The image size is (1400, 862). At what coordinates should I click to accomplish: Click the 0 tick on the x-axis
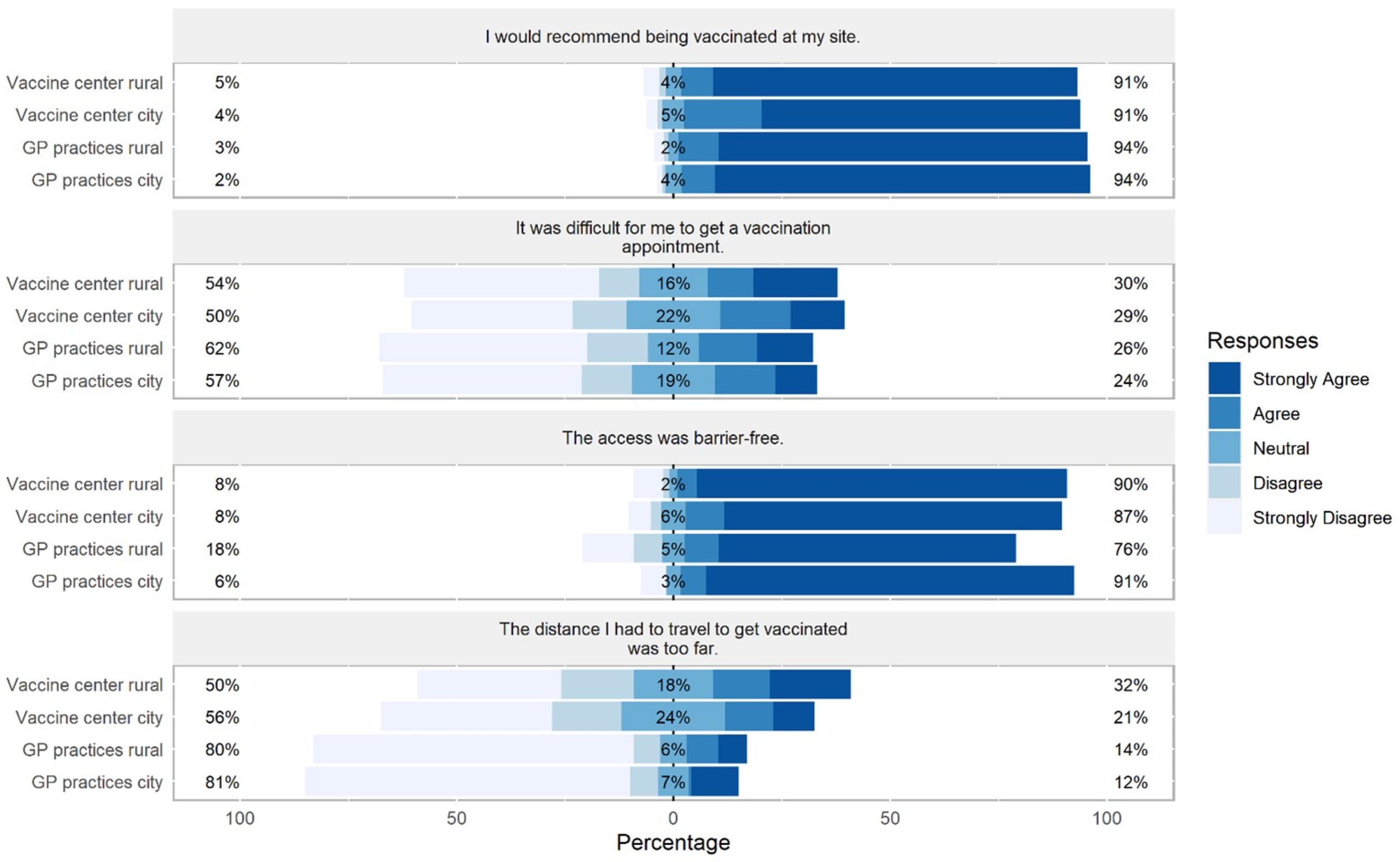(x=673, y=819)
